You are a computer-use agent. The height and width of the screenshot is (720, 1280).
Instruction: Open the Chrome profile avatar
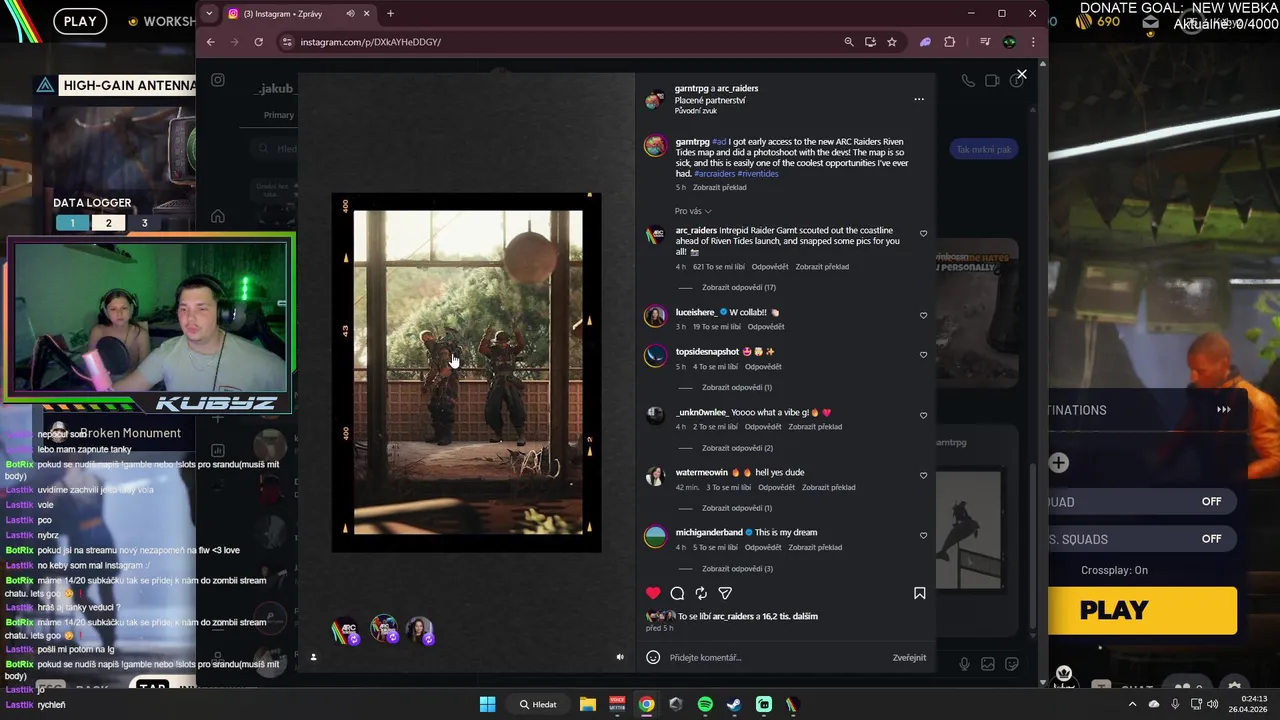(x=1009, y=42)
